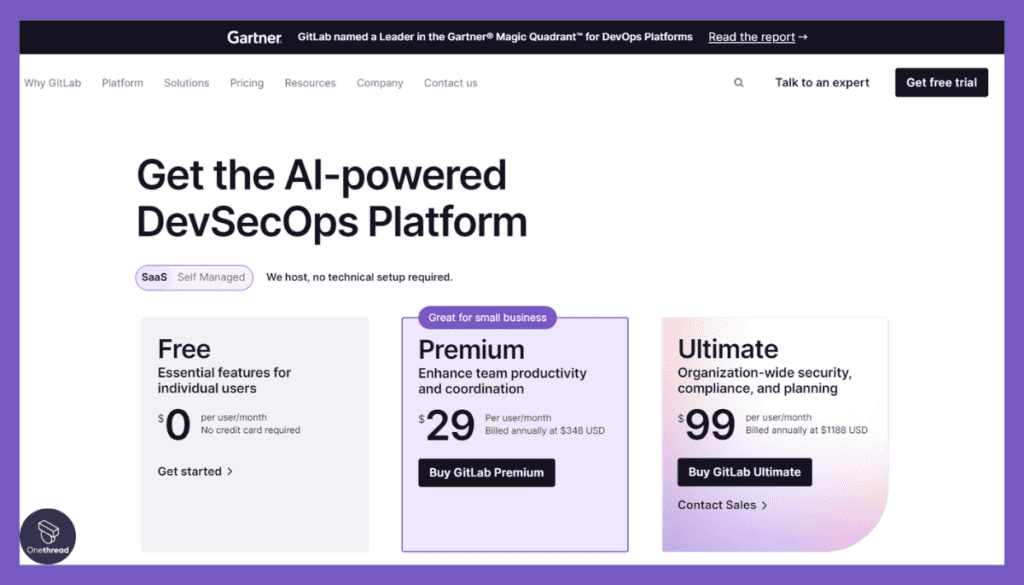Click Get started on the Free plan

click(x=195, y=471)
